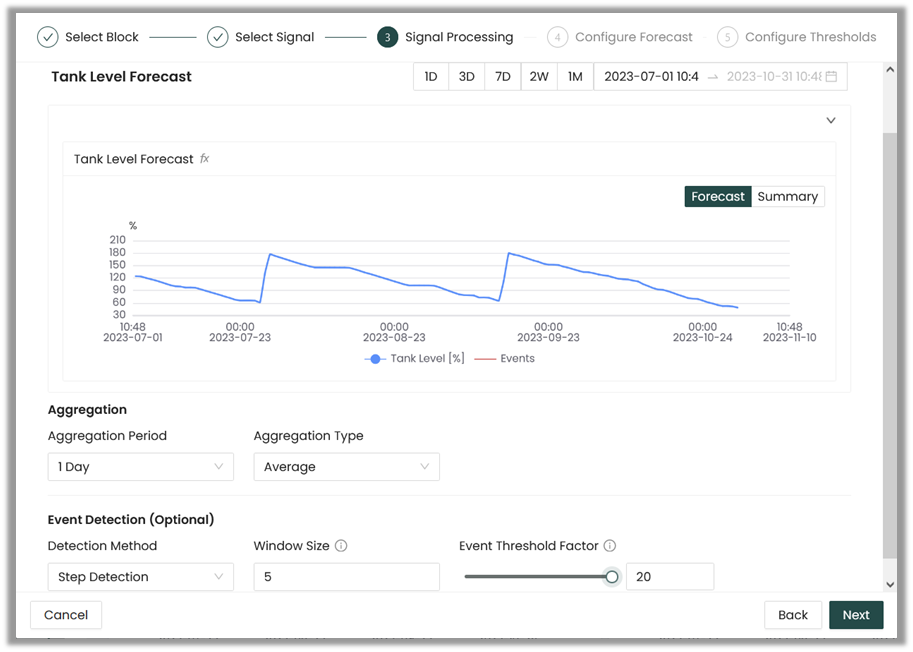Click the Next button
This screenshot has height=652, width=913.
point(856,615)
